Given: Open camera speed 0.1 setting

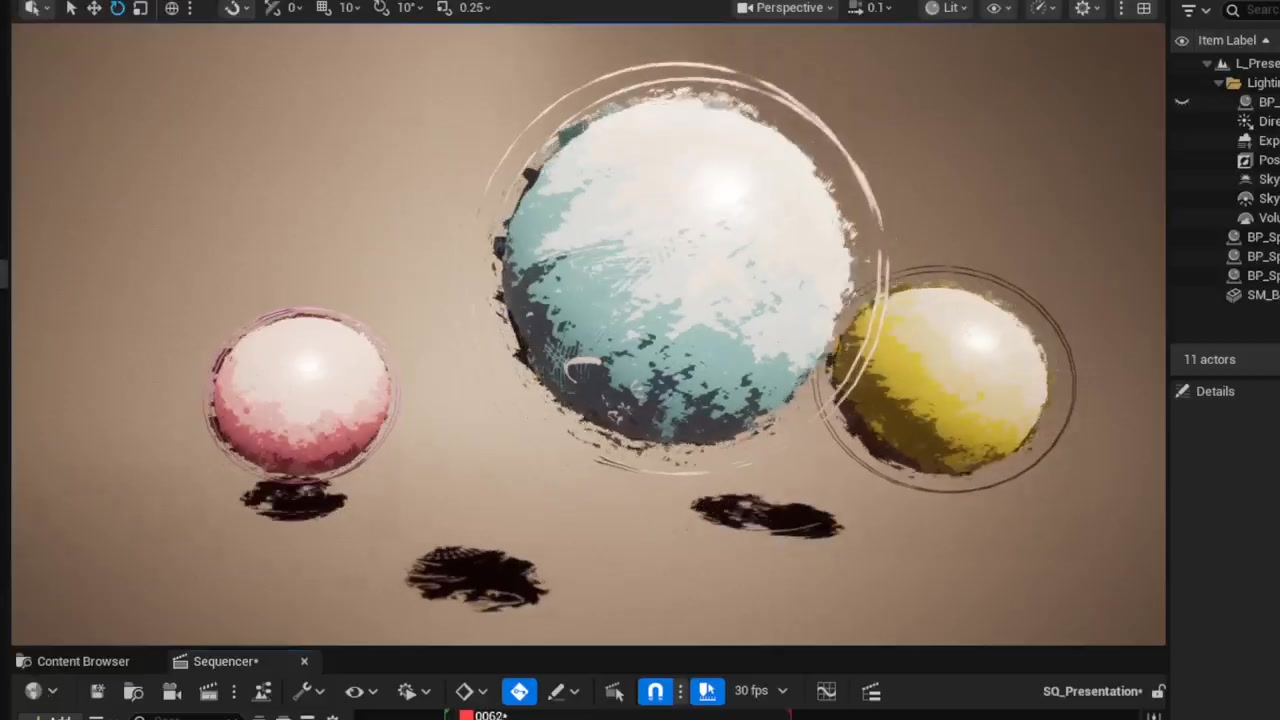Looking at the screenshot, I should pos(870,8).
